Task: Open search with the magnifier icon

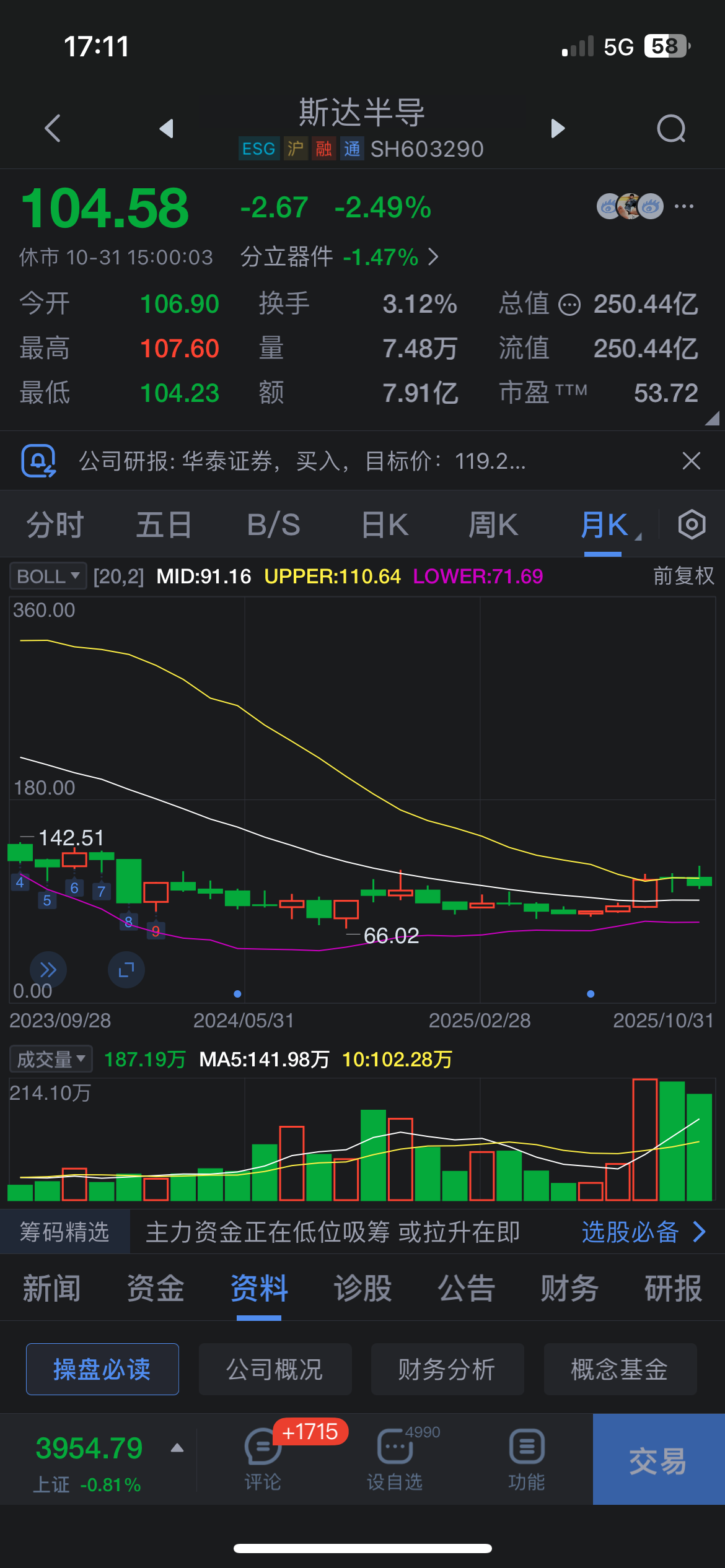Action: [672, 129]
